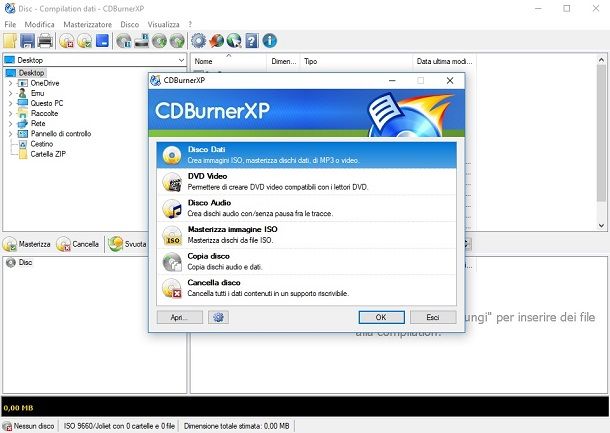
Task: Click the grey disc info toolbar icon
Action: [124, 40]
